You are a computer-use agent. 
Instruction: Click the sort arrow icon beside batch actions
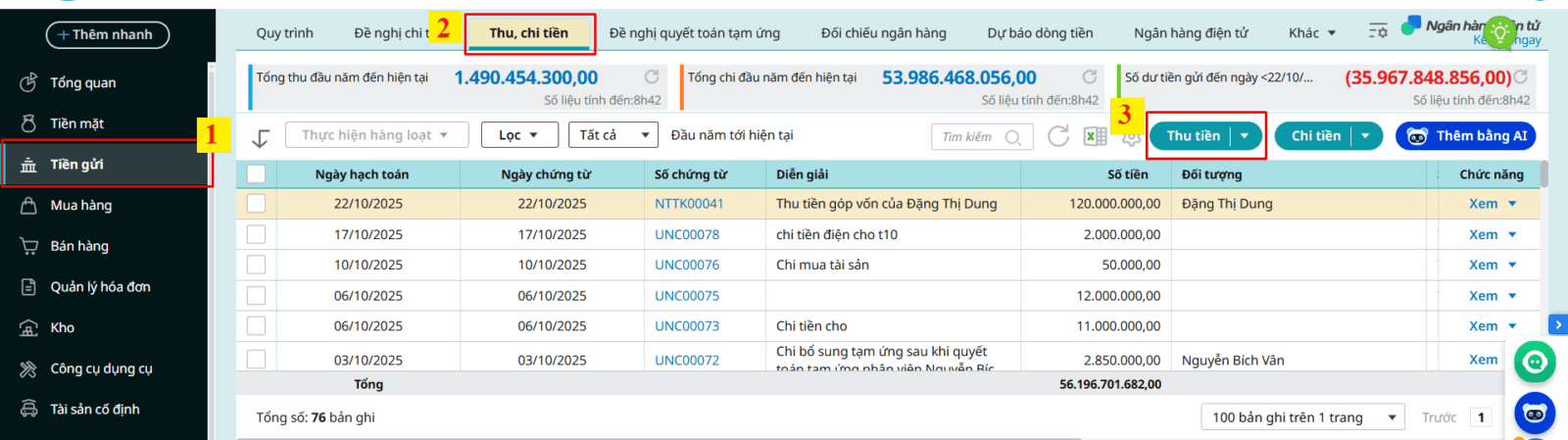click(260, 137)
